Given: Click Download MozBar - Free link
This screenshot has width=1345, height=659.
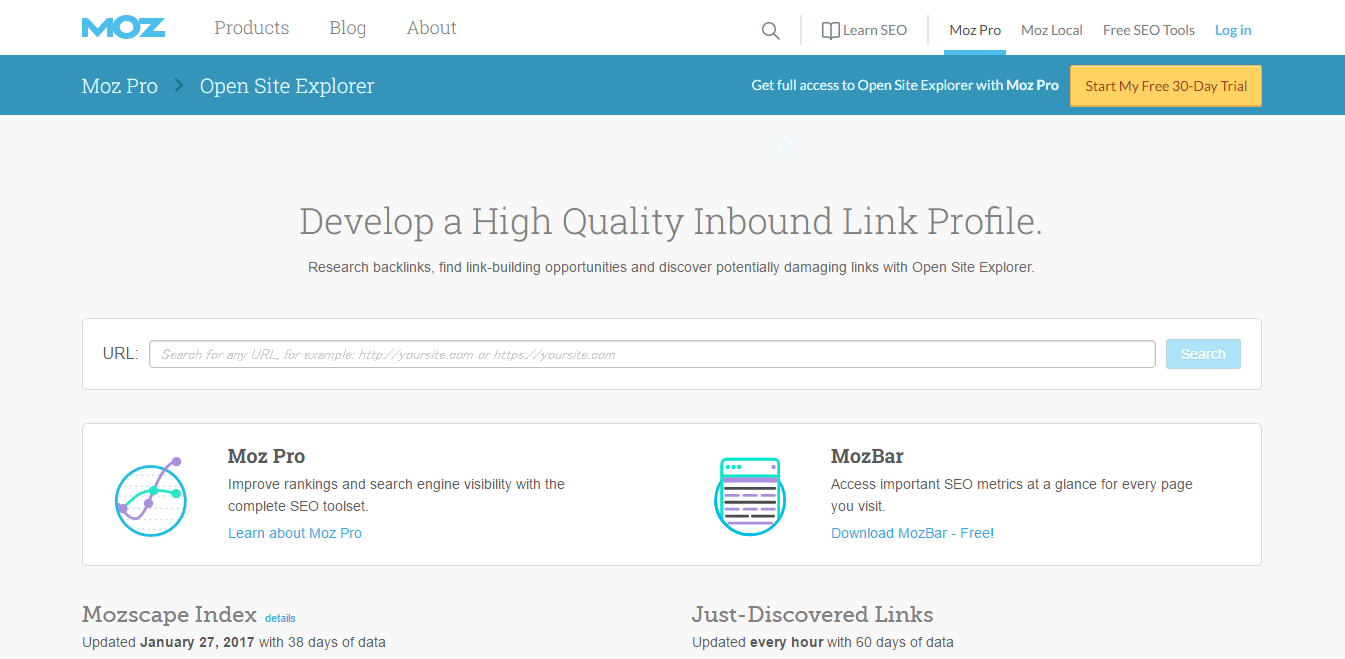Looking at the screenshot, I should tap(912, 533).
